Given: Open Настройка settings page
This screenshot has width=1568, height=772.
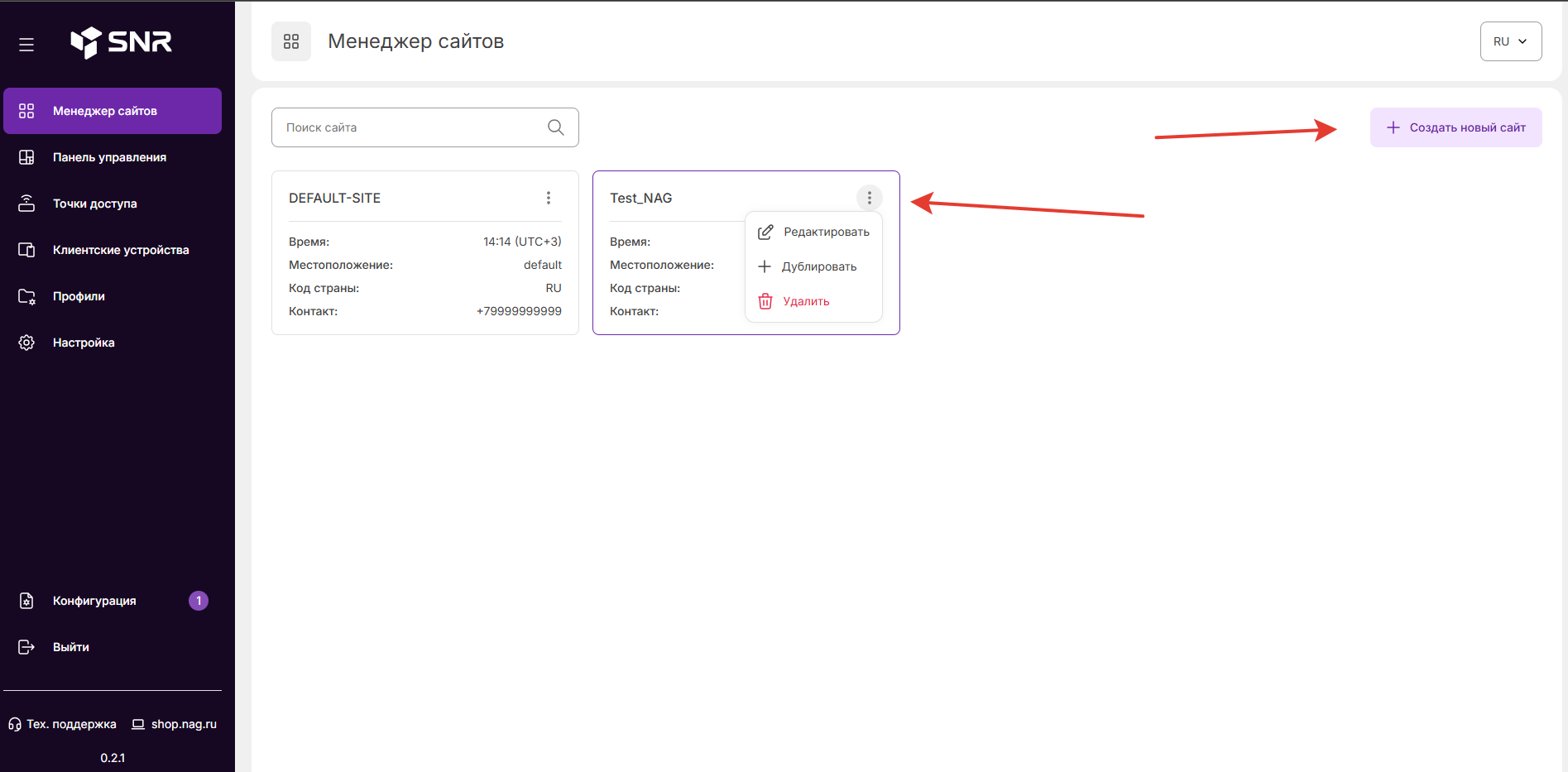Looking at the screenshot, I should [113, 343].
